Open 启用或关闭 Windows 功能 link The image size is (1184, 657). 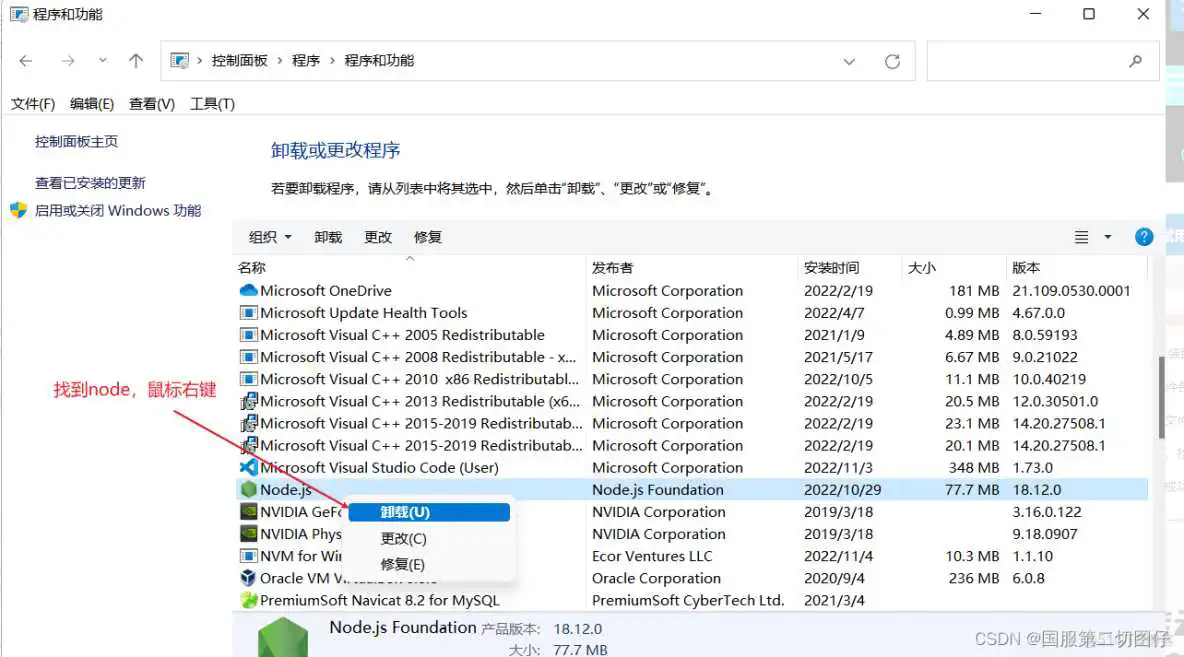pyautogui.click(x=118, y=210)
